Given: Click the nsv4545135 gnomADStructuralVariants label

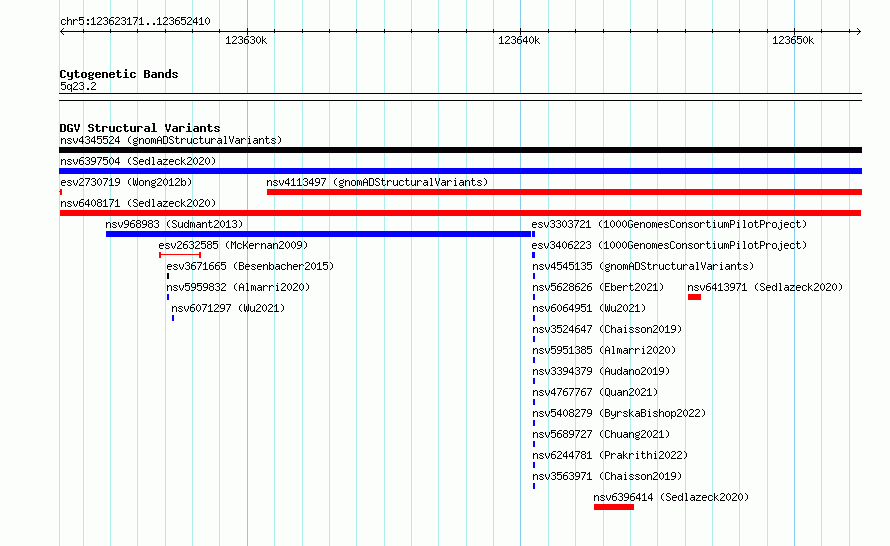Looking at the screenshot, I should (x=643, y=266).
